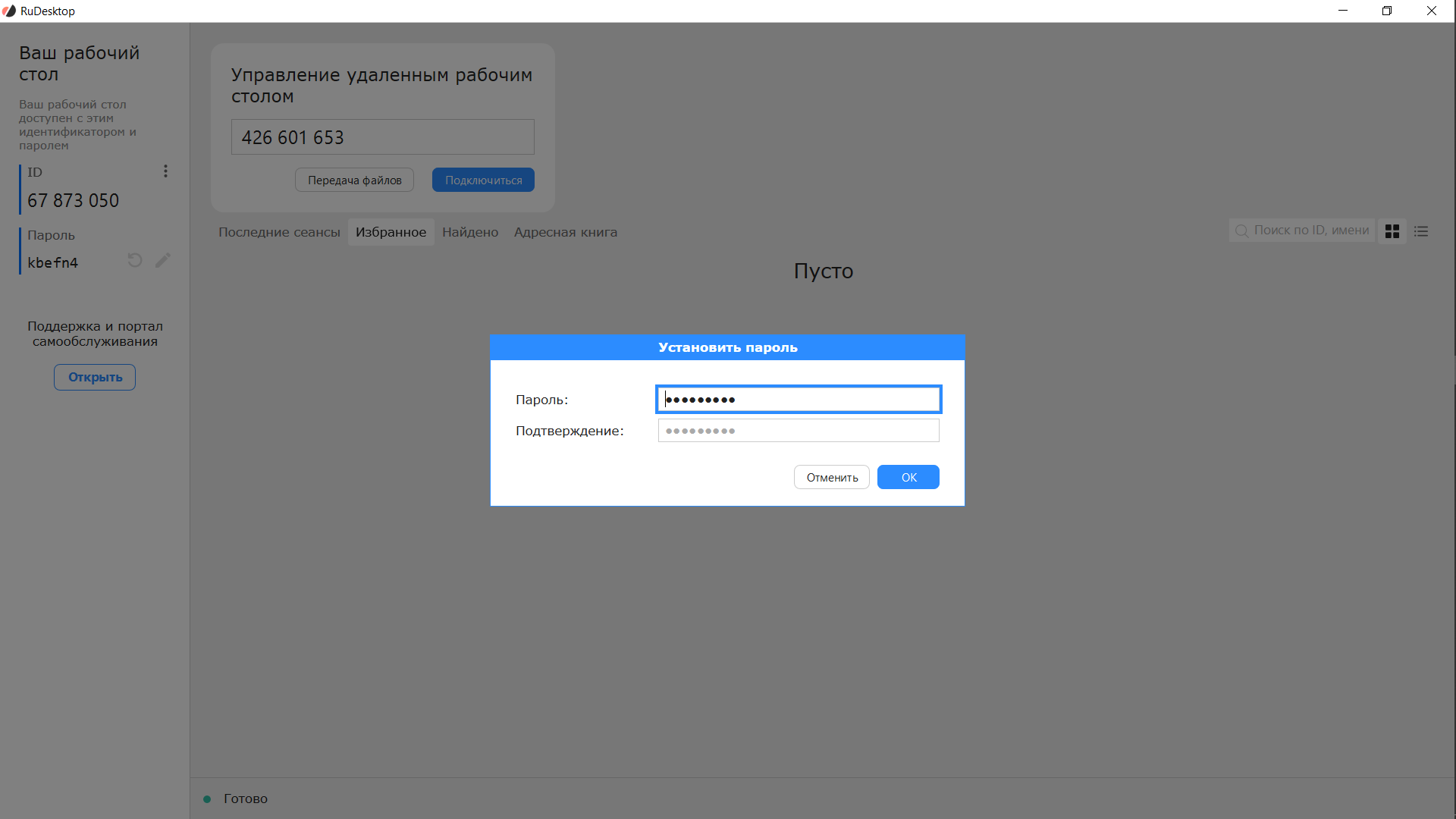Click the refresh password icon
Image resolution: width=1456 pixels, height=819 pixels.
[135, 261]
